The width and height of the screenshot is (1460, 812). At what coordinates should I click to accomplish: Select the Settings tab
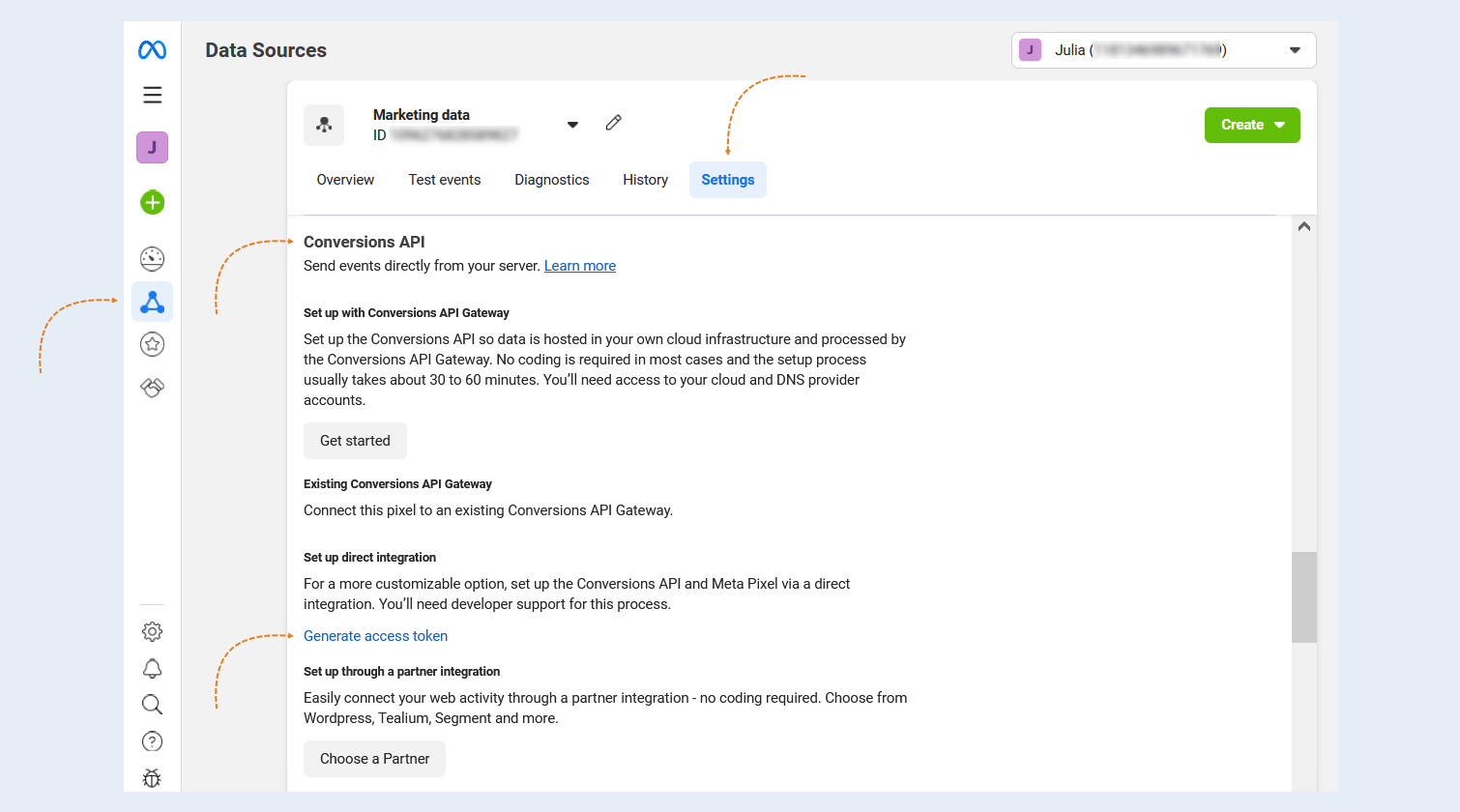tap(728, 180)
